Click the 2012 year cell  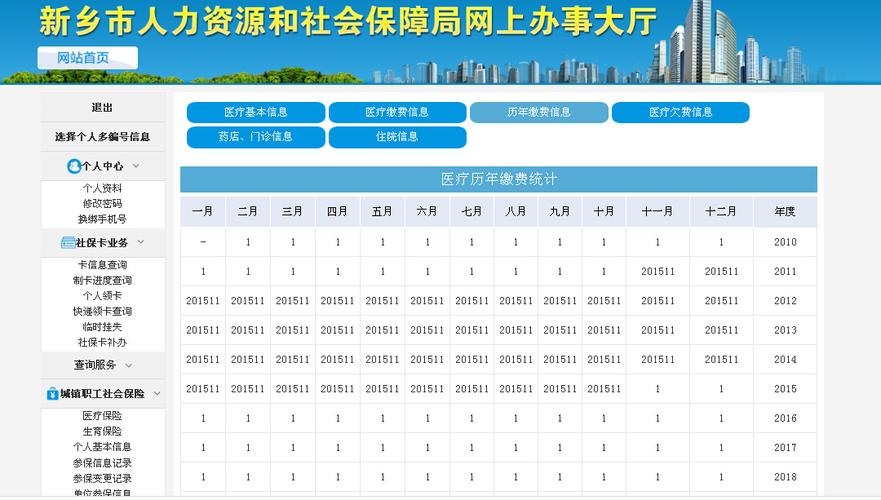click(x=785, y=301)
